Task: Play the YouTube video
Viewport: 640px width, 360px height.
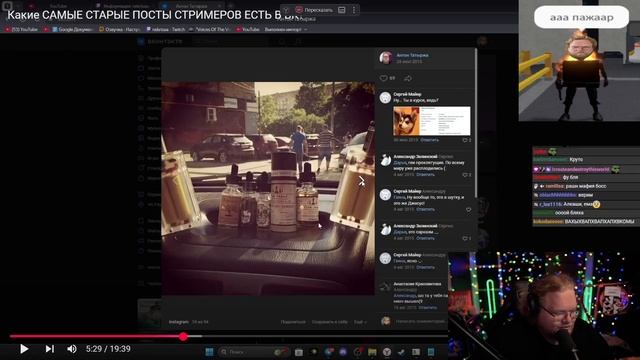Action: pos(24,349)
